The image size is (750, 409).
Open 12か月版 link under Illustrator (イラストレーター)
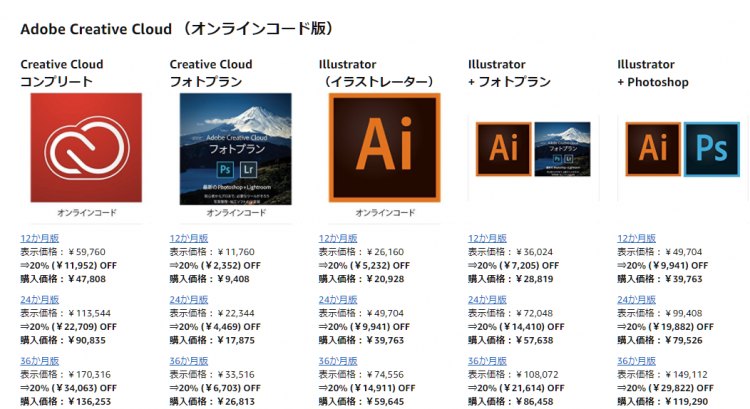tap(338, 238)
